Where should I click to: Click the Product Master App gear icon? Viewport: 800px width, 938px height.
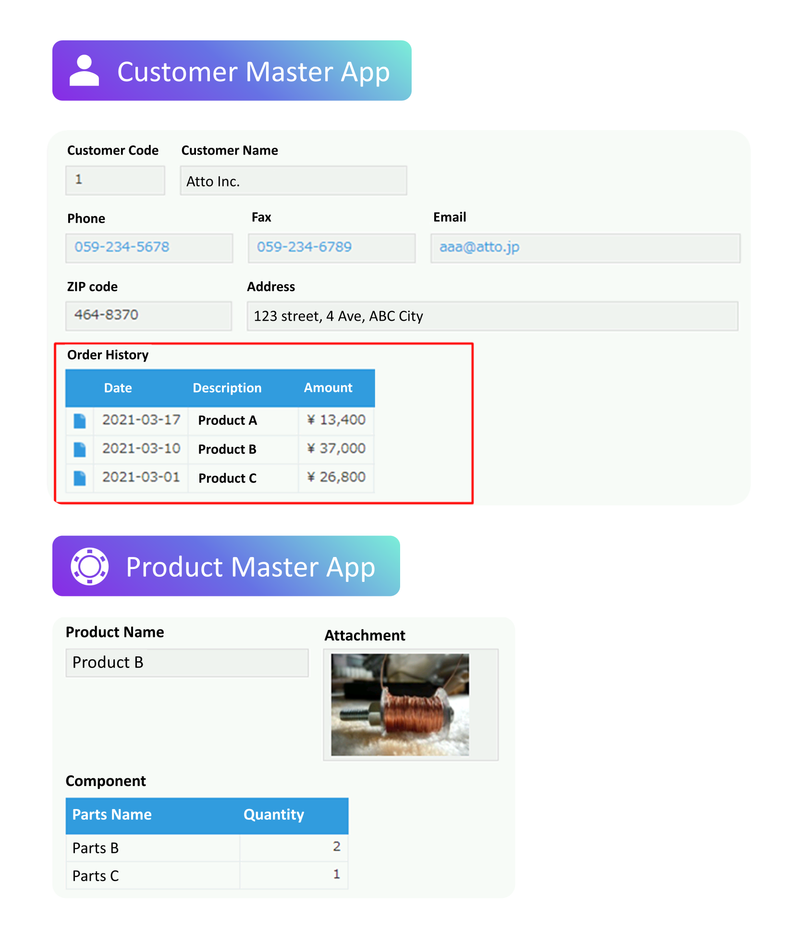89,566
